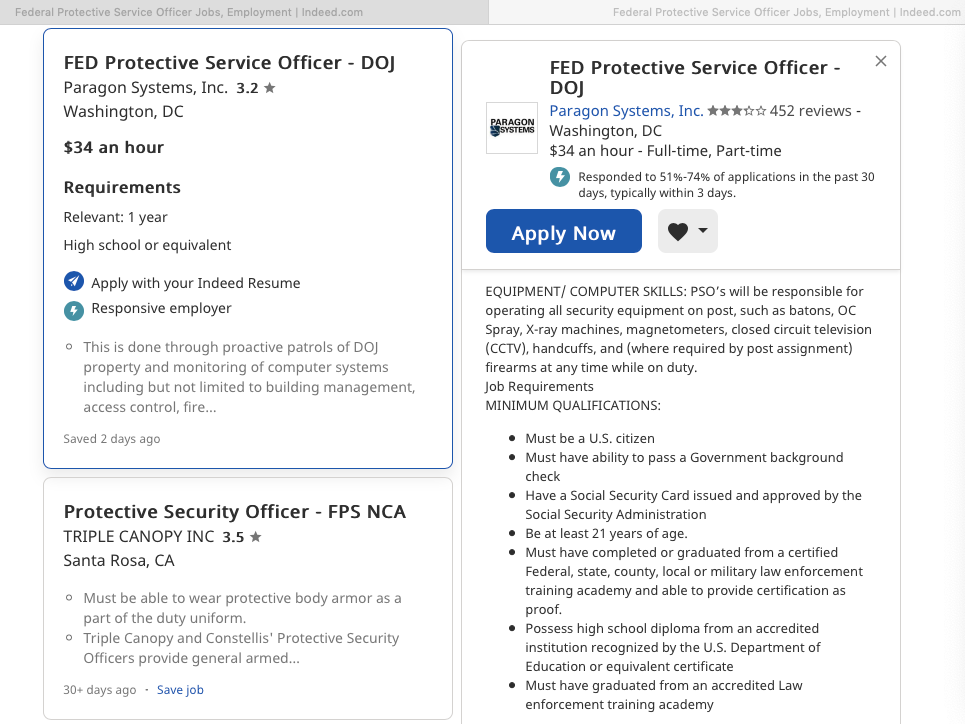Click the TRIPLE CANOPY INC company name

pyautogui.click(x=138, y=537)
